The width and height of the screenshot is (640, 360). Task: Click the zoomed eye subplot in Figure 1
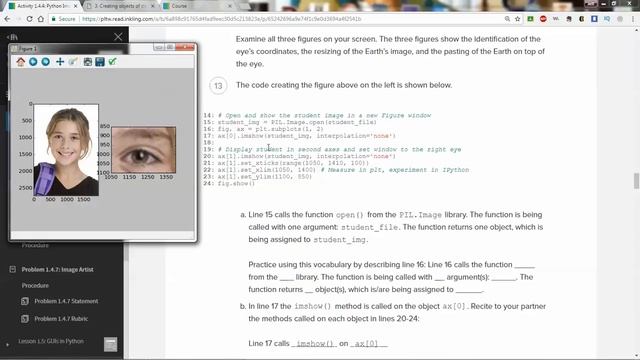[144, 150]
